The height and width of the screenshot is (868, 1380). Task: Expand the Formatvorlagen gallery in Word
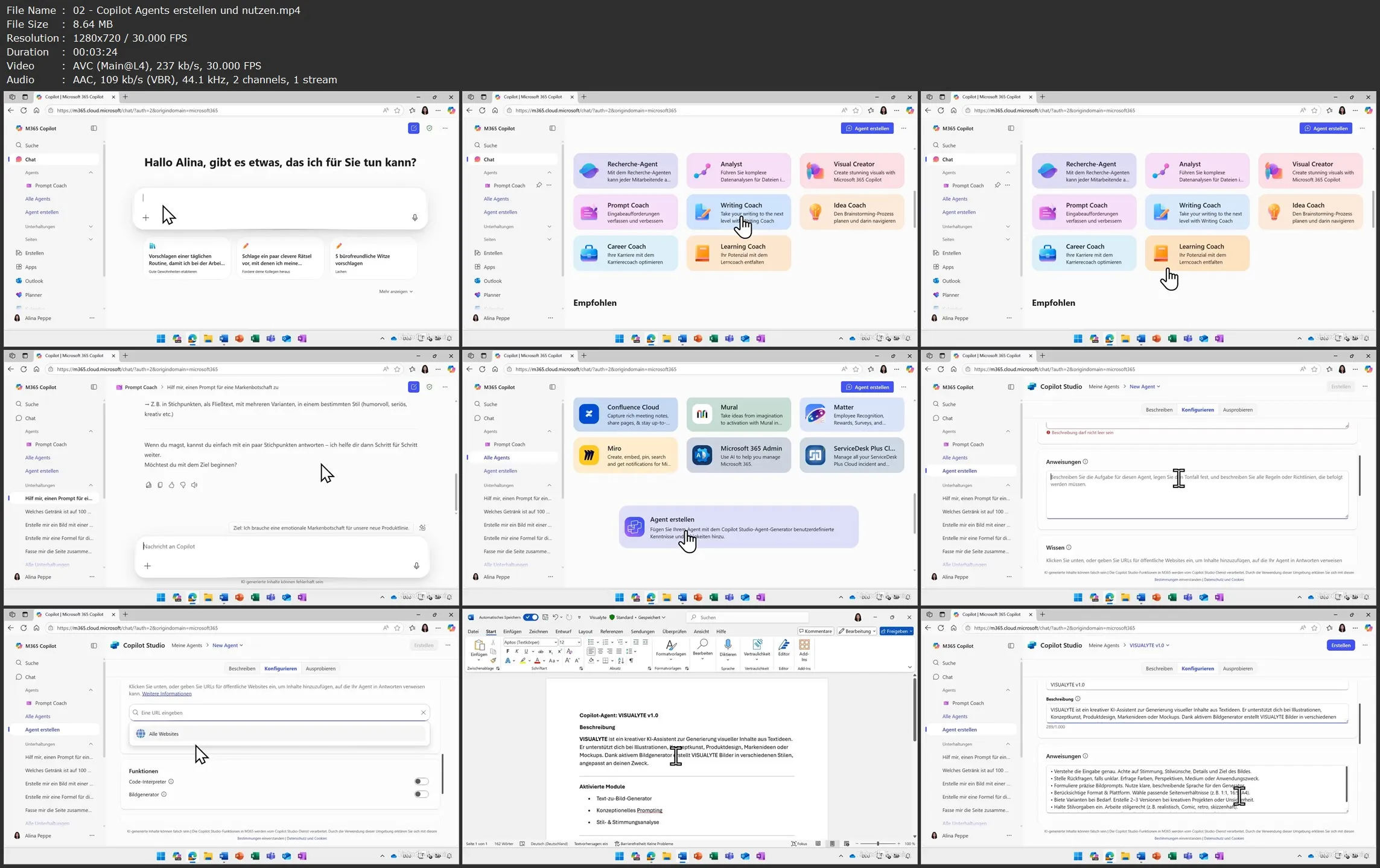click(x=671, y=659)
